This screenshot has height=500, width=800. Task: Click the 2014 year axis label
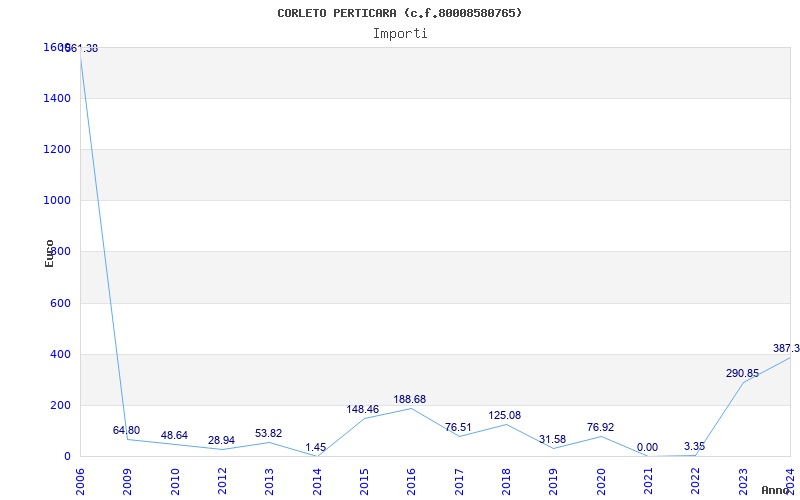pos(317,482)
